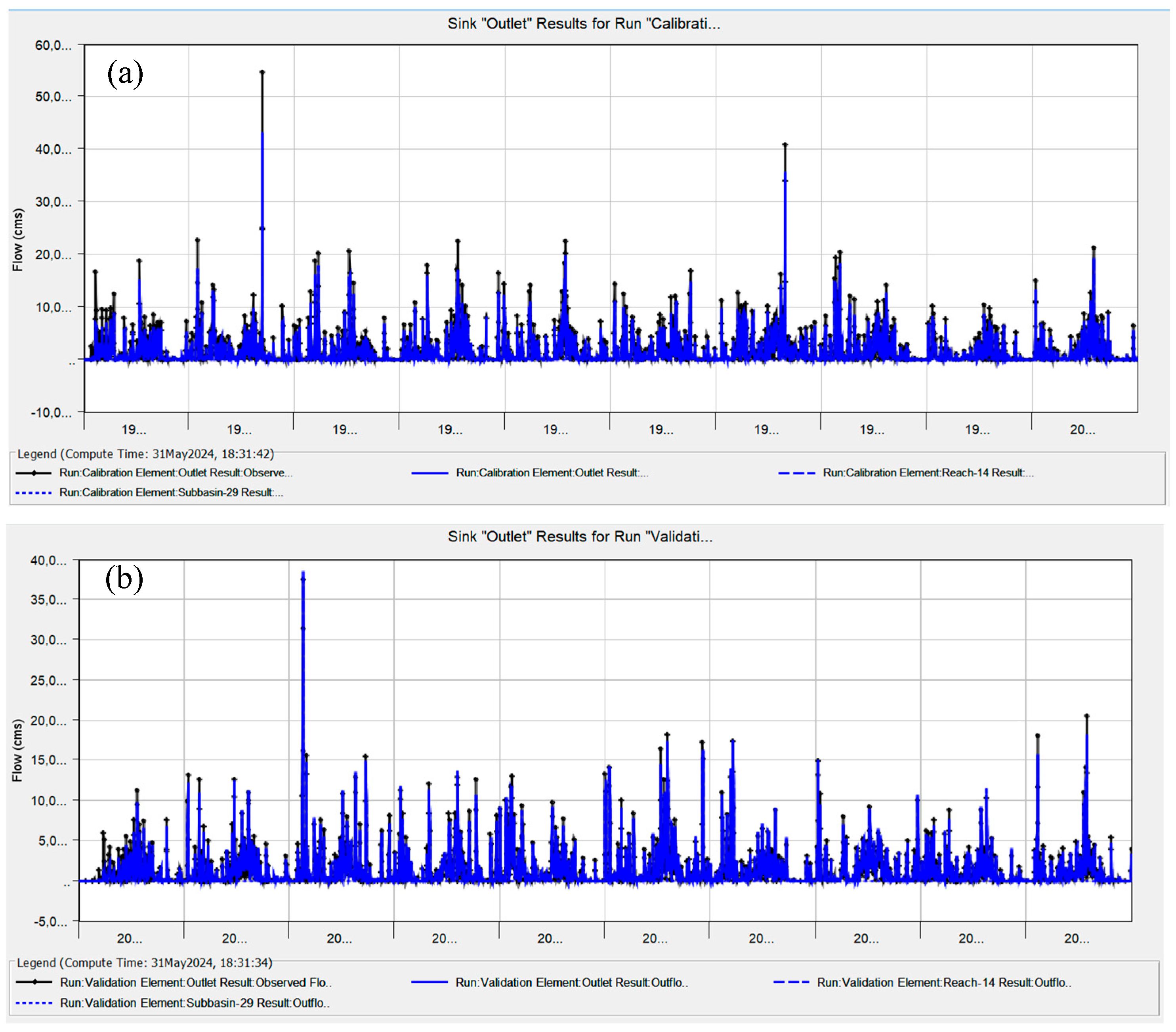1176x1032 pixels.
Task: Click the 'Sink Outlet Results for Run Validati...' title
Action: (x=580, y=537)
